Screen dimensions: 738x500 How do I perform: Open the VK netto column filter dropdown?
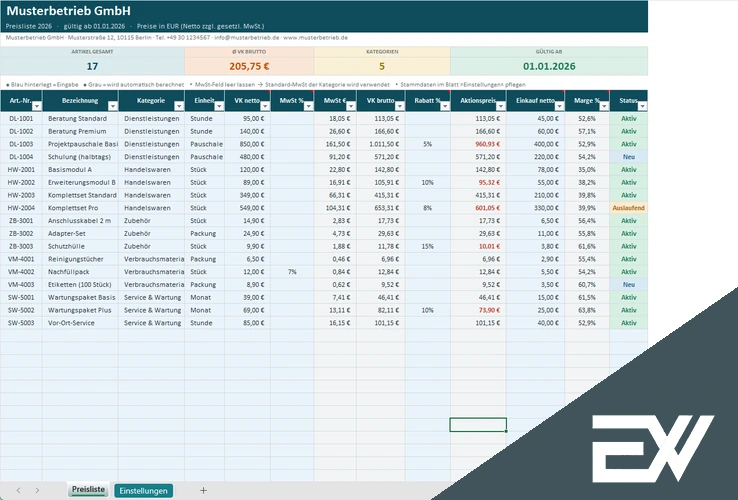tap(265, 106)
